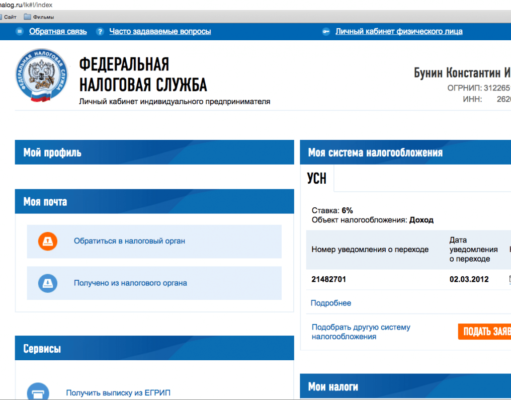The image size is (511, 400).
Task: Click the arrow icon beside Личный кабинет физического лица
Action: pos(326,32)
